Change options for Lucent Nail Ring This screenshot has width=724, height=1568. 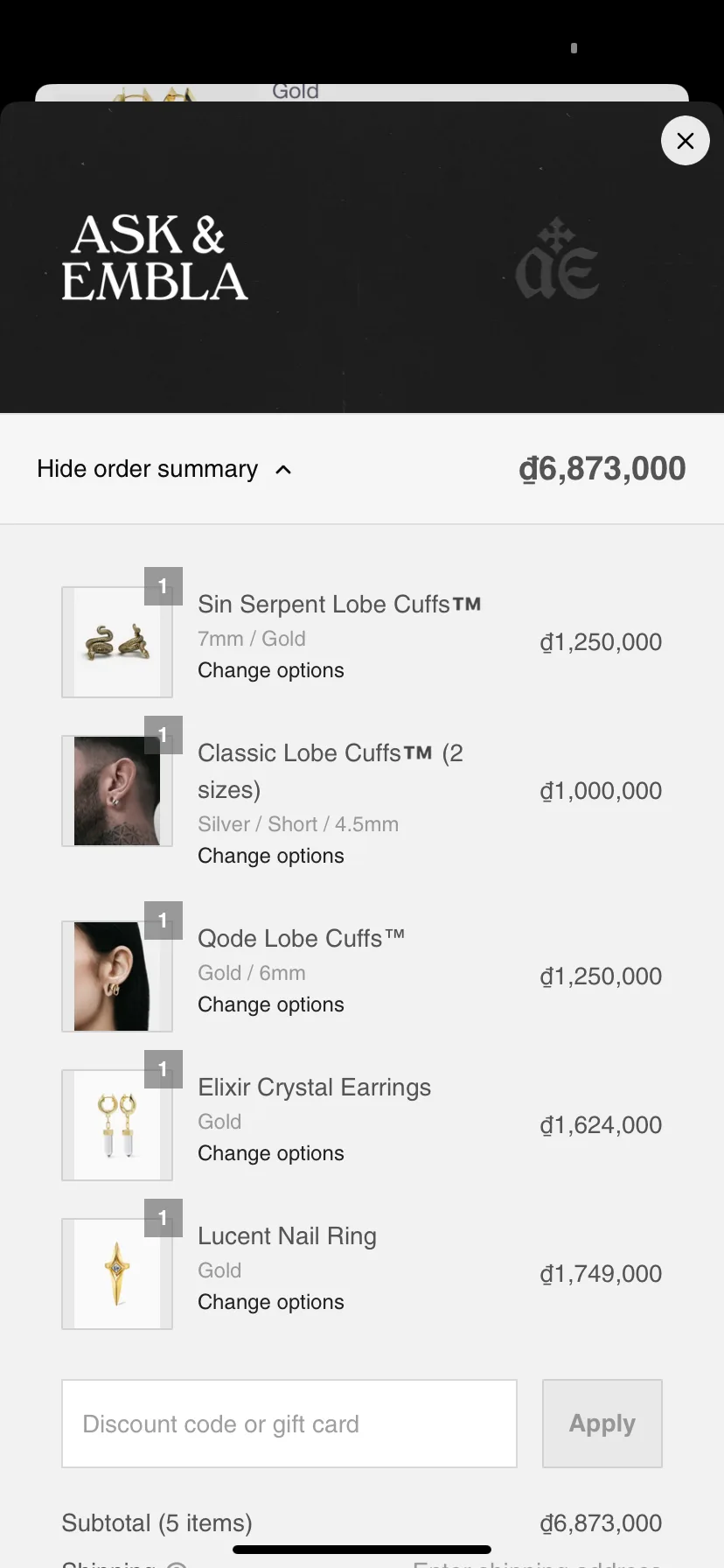tap(271, 1302)
